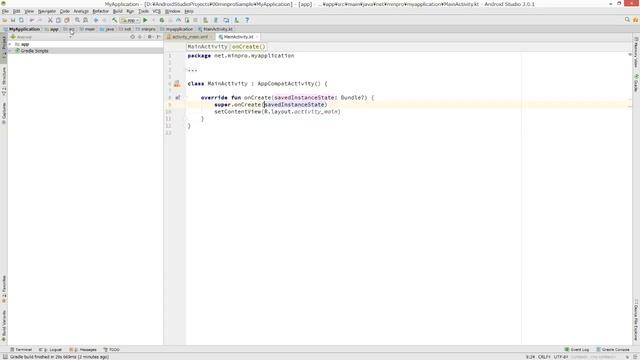Open the Run menu
The image size is (640, 360).
pos(130,11)
